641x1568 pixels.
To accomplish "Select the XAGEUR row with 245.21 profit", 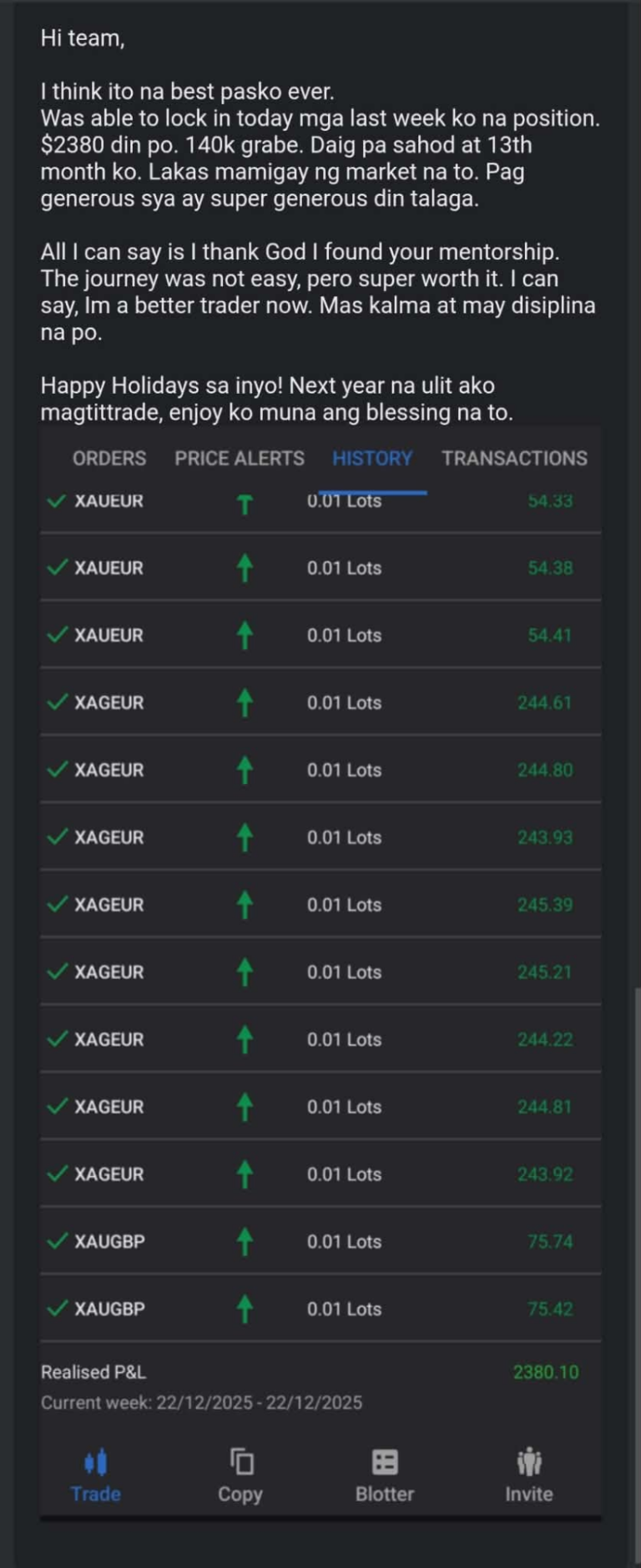I will pos(320,972).
